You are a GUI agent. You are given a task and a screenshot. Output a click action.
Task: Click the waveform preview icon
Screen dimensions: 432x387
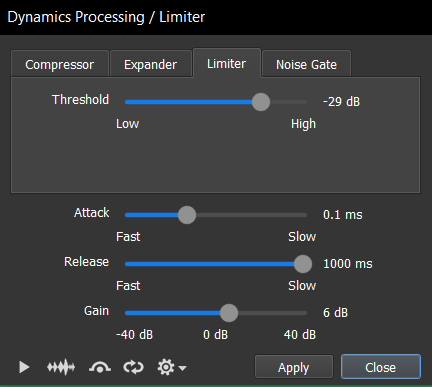tap(61, 367)
